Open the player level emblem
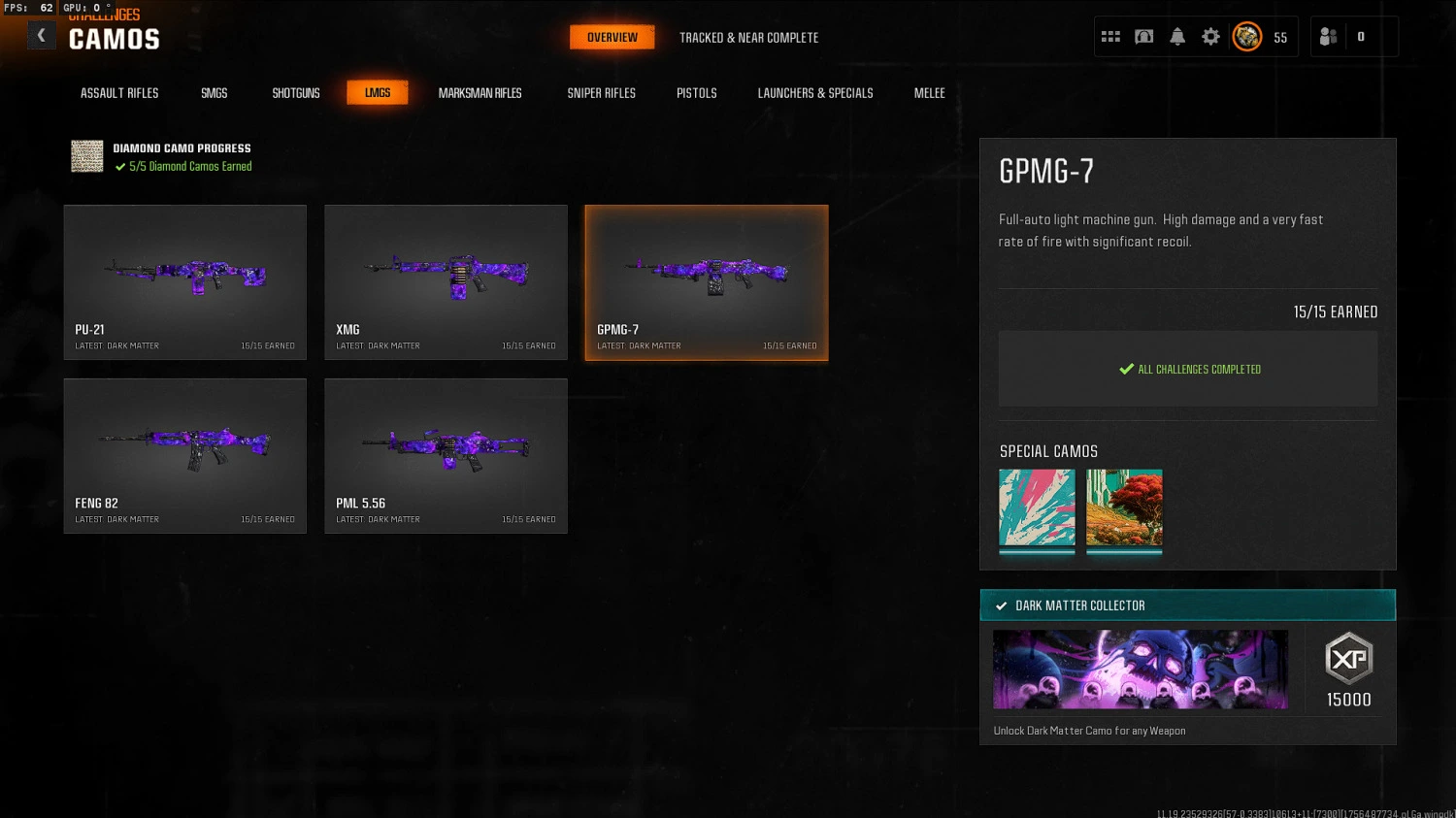1456x818 pixels. coord(1247,37)
